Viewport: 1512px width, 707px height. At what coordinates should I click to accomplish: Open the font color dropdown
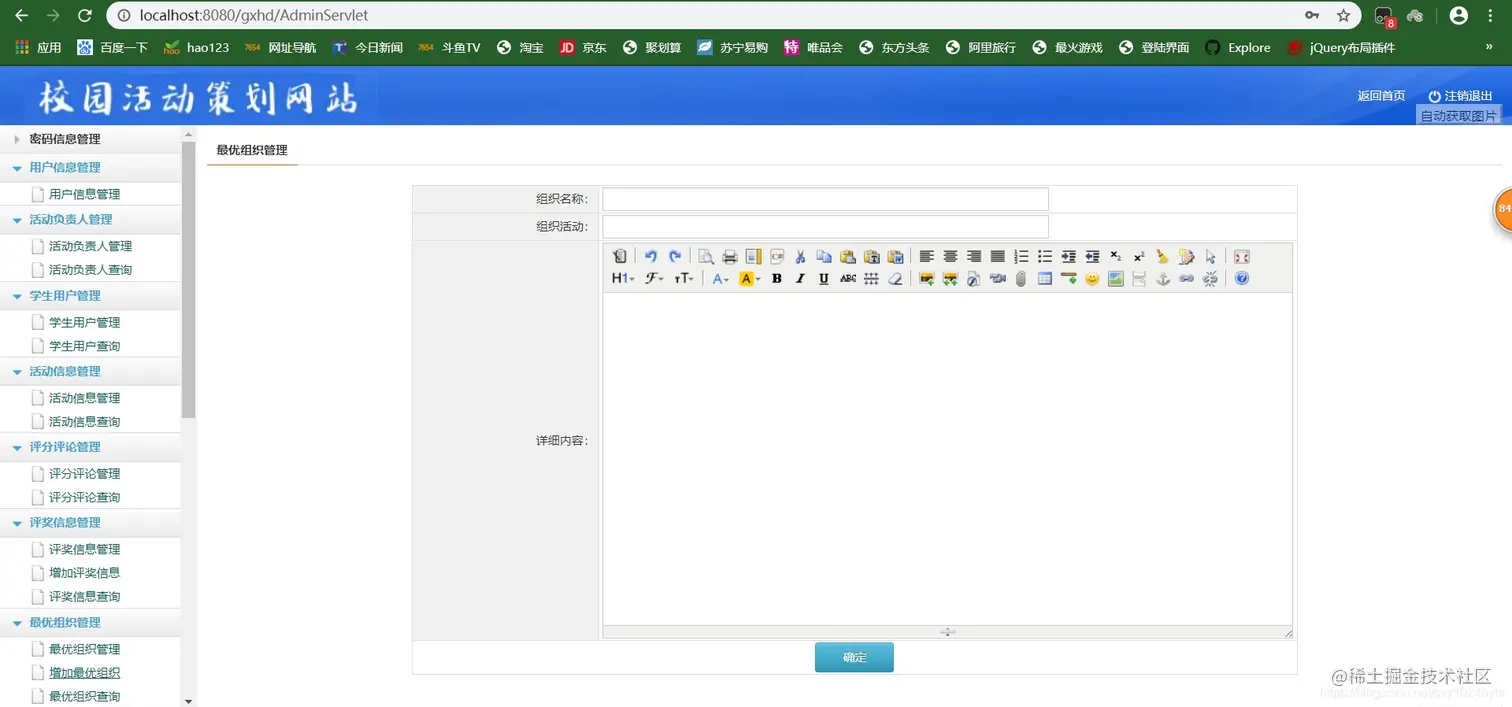point(719,278)
